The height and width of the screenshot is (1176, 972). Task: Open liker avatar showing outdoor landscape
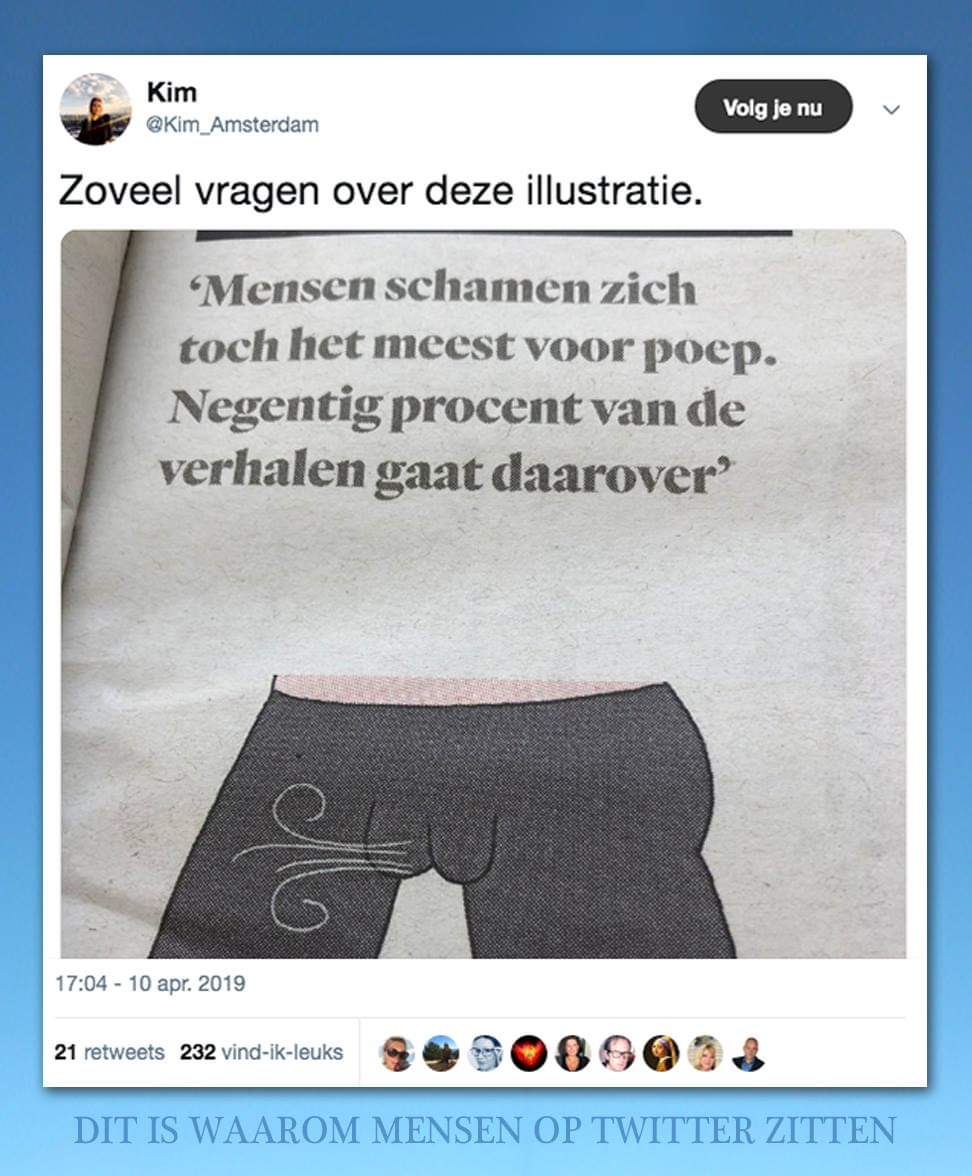pyautogui.click(x=441, y=1053)
